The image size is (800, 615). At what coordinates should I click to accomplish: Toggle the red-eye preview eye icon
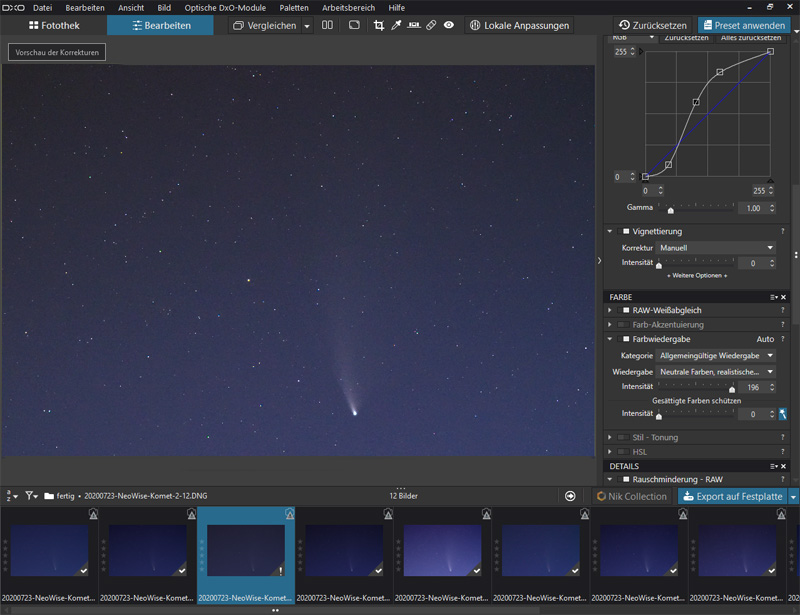[x=449, y=25]
